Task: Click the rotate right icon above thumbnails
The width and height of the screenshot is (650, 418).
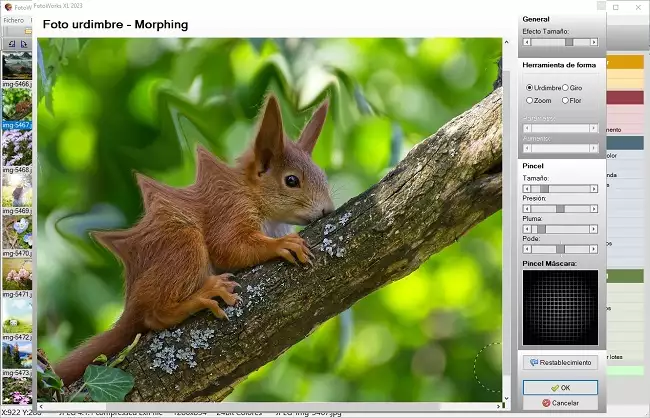Action: 24,44
